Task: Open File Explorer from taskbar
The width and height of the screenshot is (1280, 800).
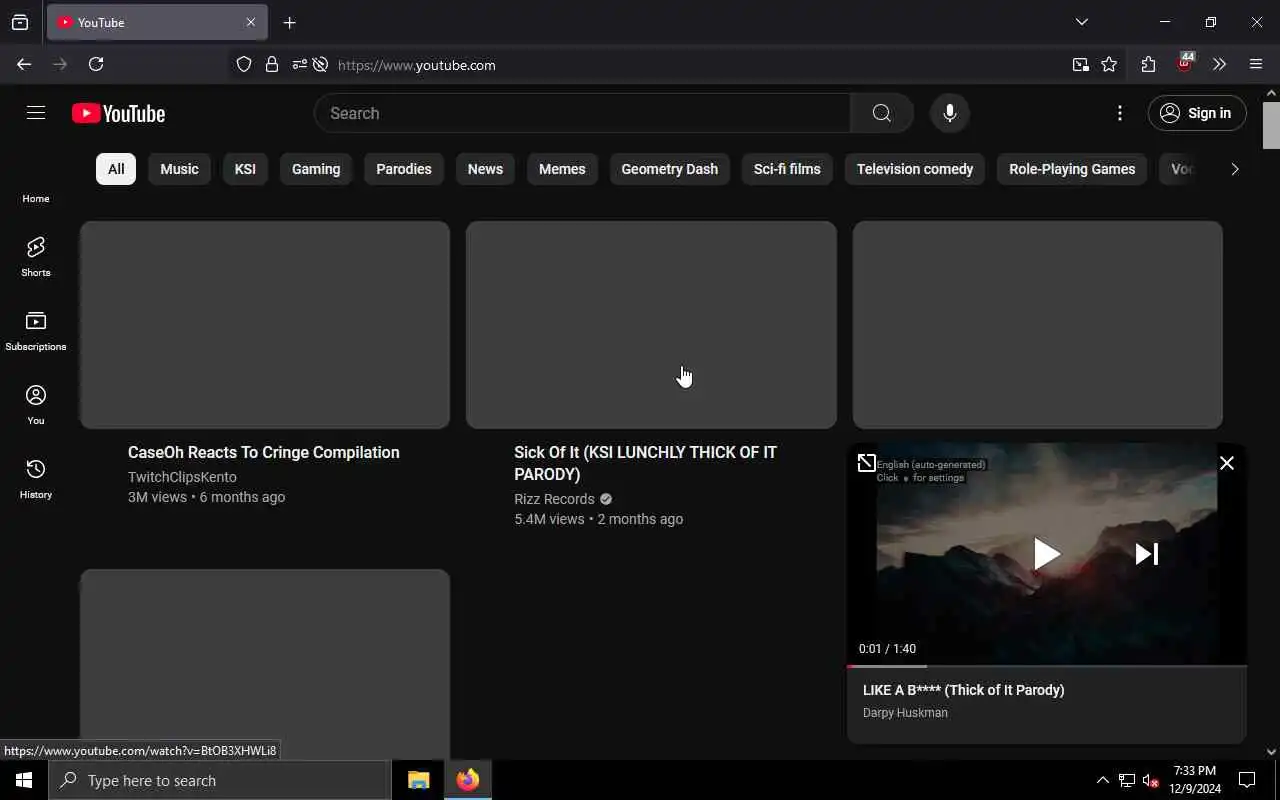Action: point(418,780)
